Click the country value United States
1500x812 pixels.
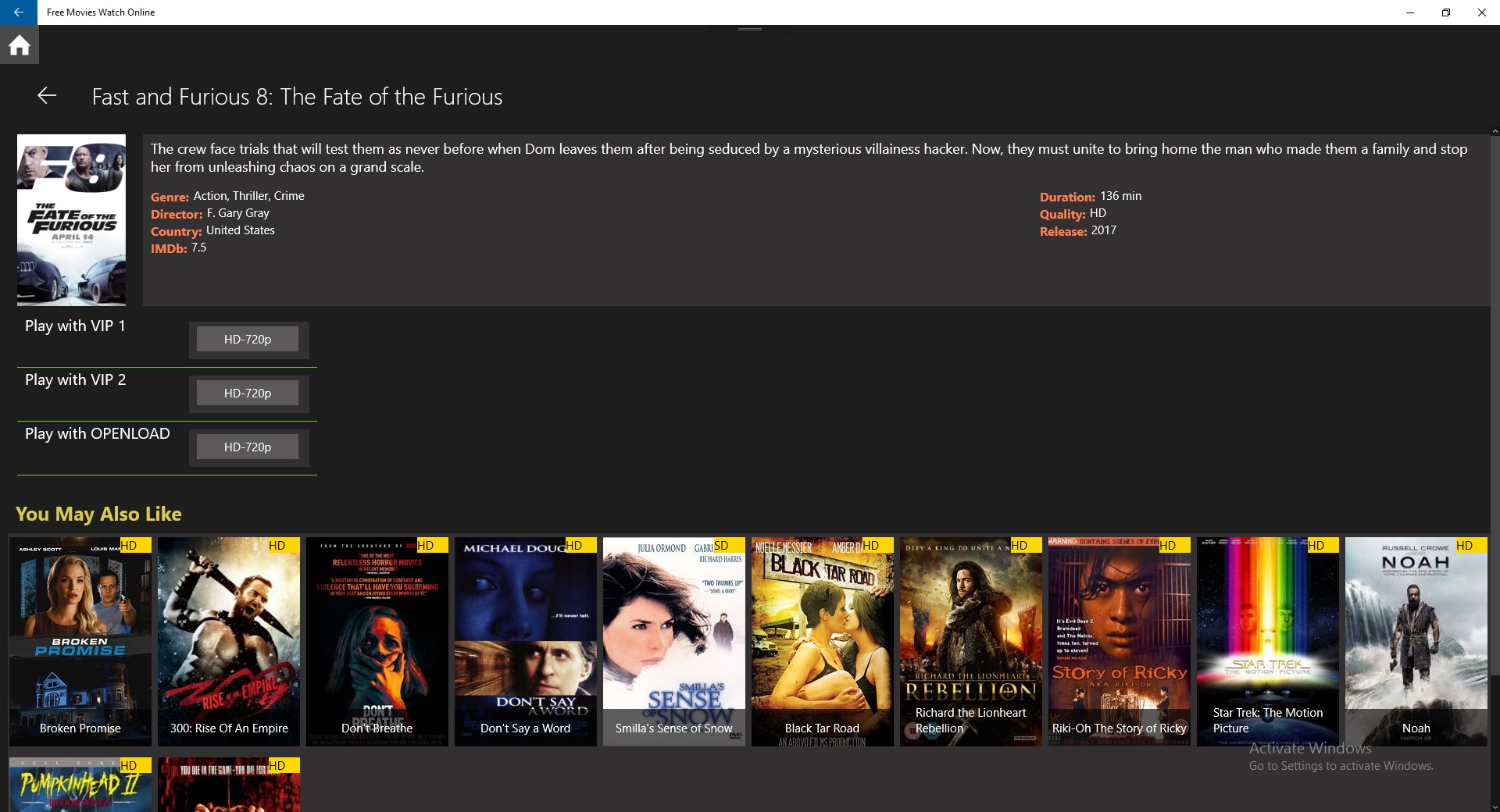241,230
